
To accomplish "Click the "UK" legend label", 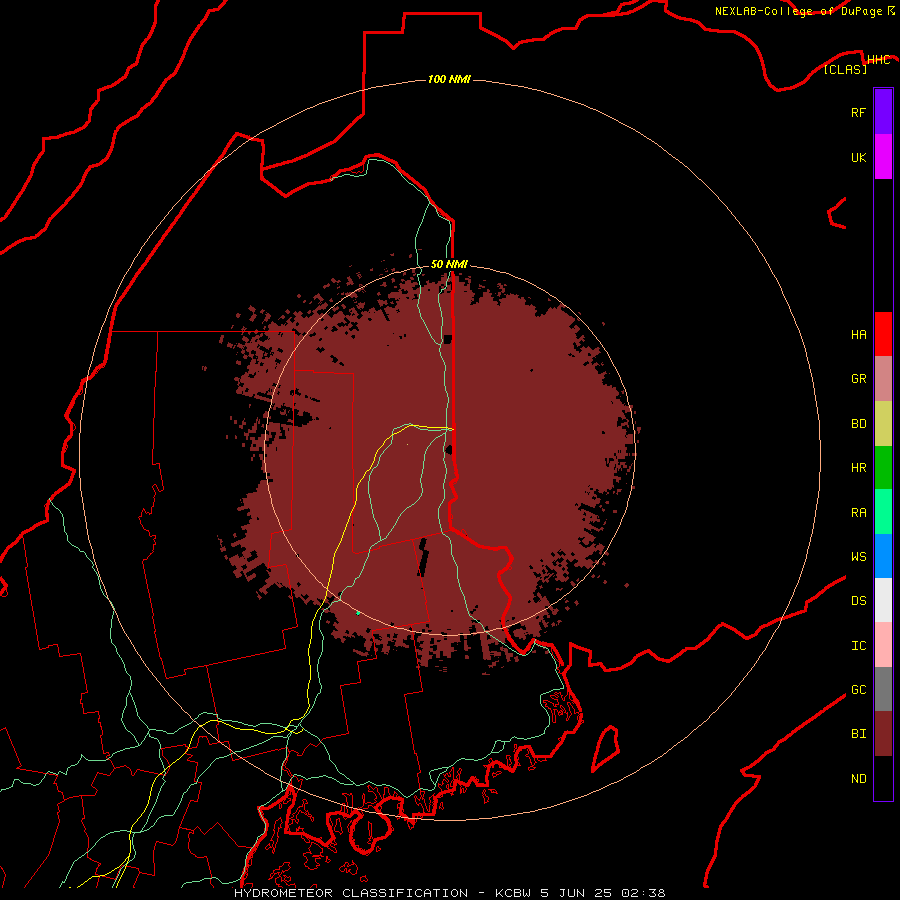I will click(x=858, y=157).
